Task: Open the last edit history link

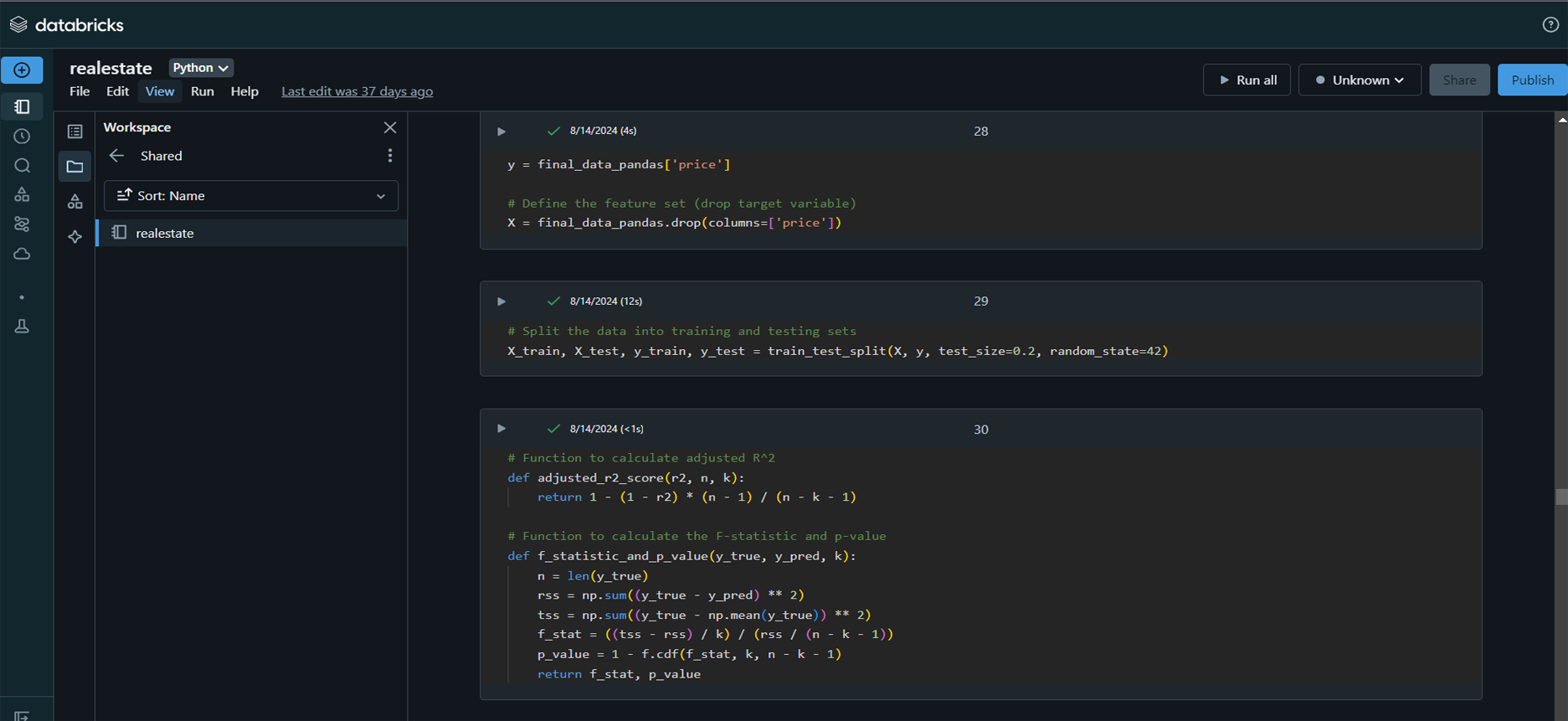Action: [357, 91]
